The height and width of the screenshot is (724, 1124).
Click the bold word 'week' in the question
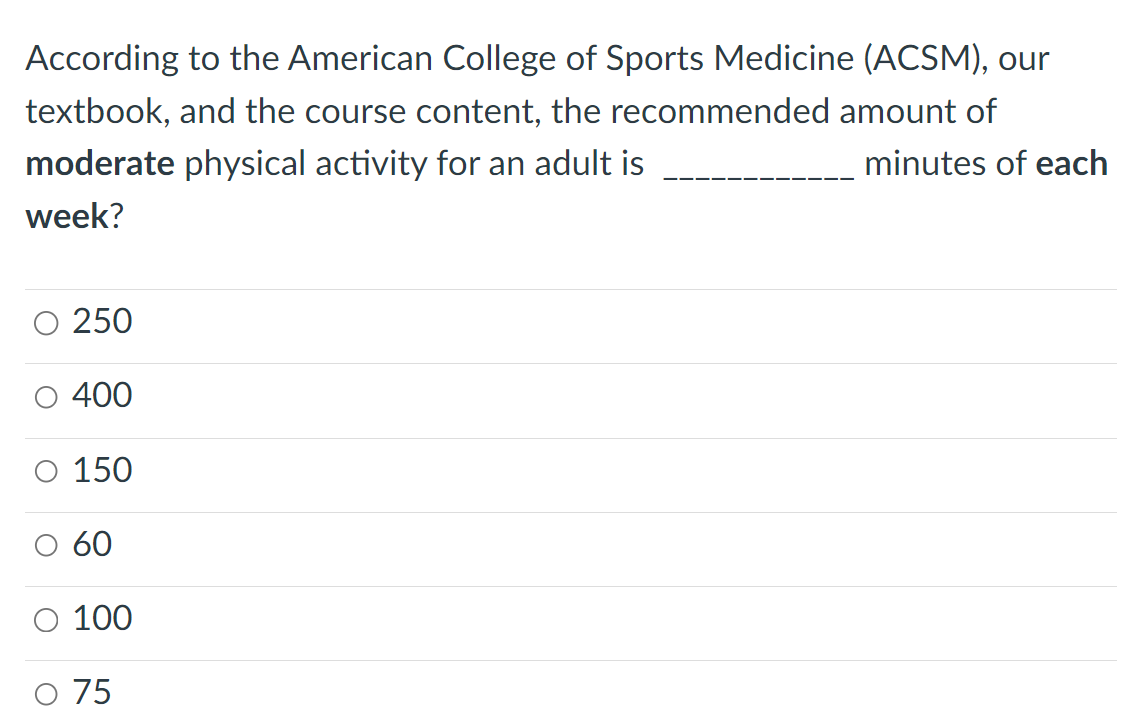coord(67,216)
